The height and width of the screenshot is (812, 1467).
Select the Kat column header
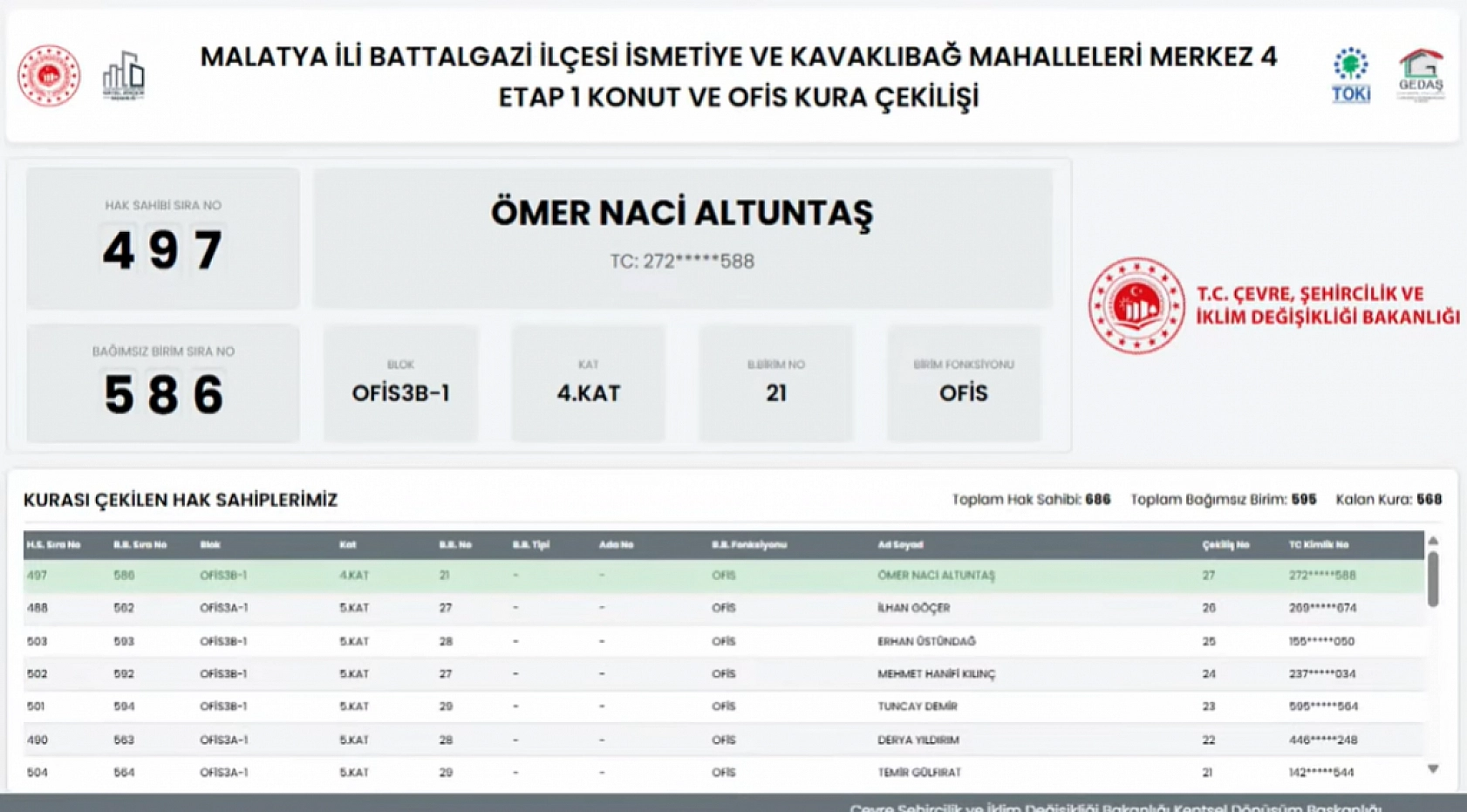(x=349, y=543)
